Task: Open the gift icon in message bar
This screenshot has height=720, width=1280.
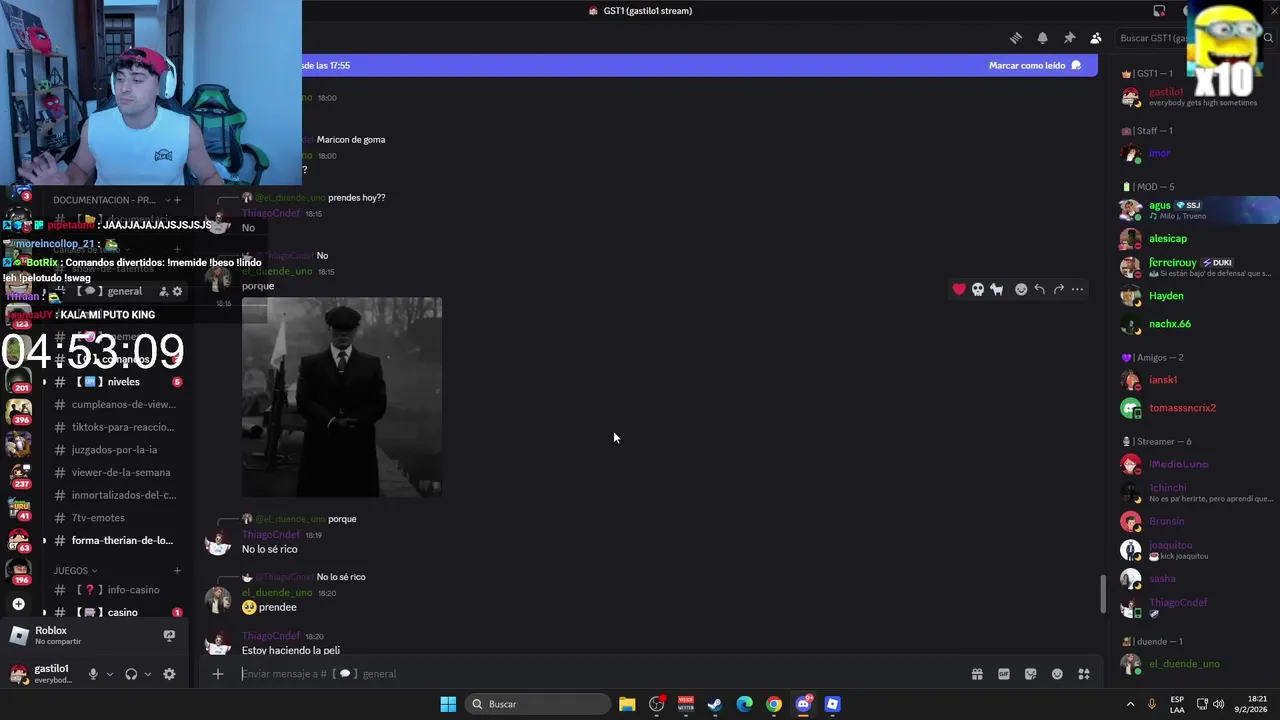Action: coord(977,674)
